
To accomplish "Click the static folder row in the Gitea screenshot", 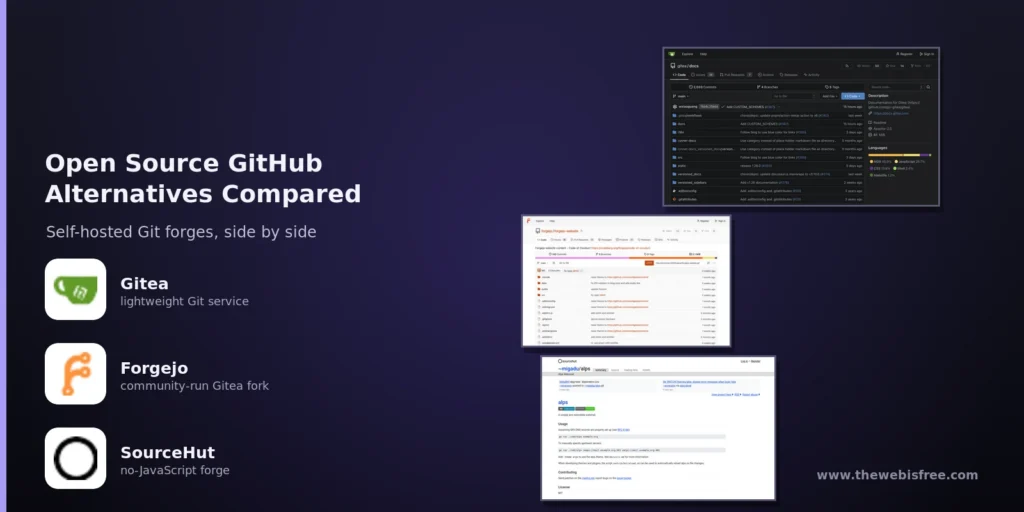I will point(767,166).
